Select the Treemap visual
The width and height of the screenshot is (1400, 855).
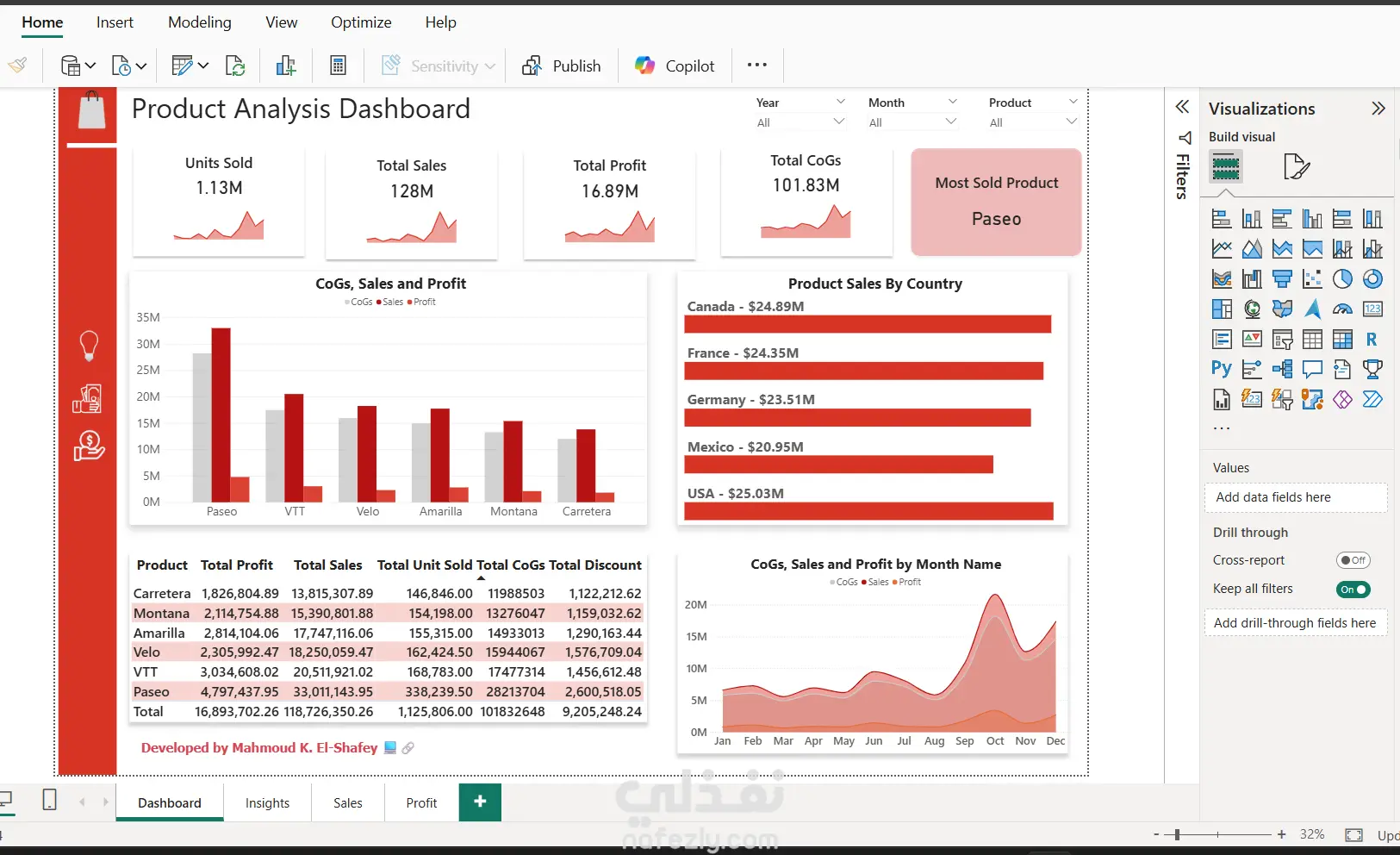[1222, 309]
